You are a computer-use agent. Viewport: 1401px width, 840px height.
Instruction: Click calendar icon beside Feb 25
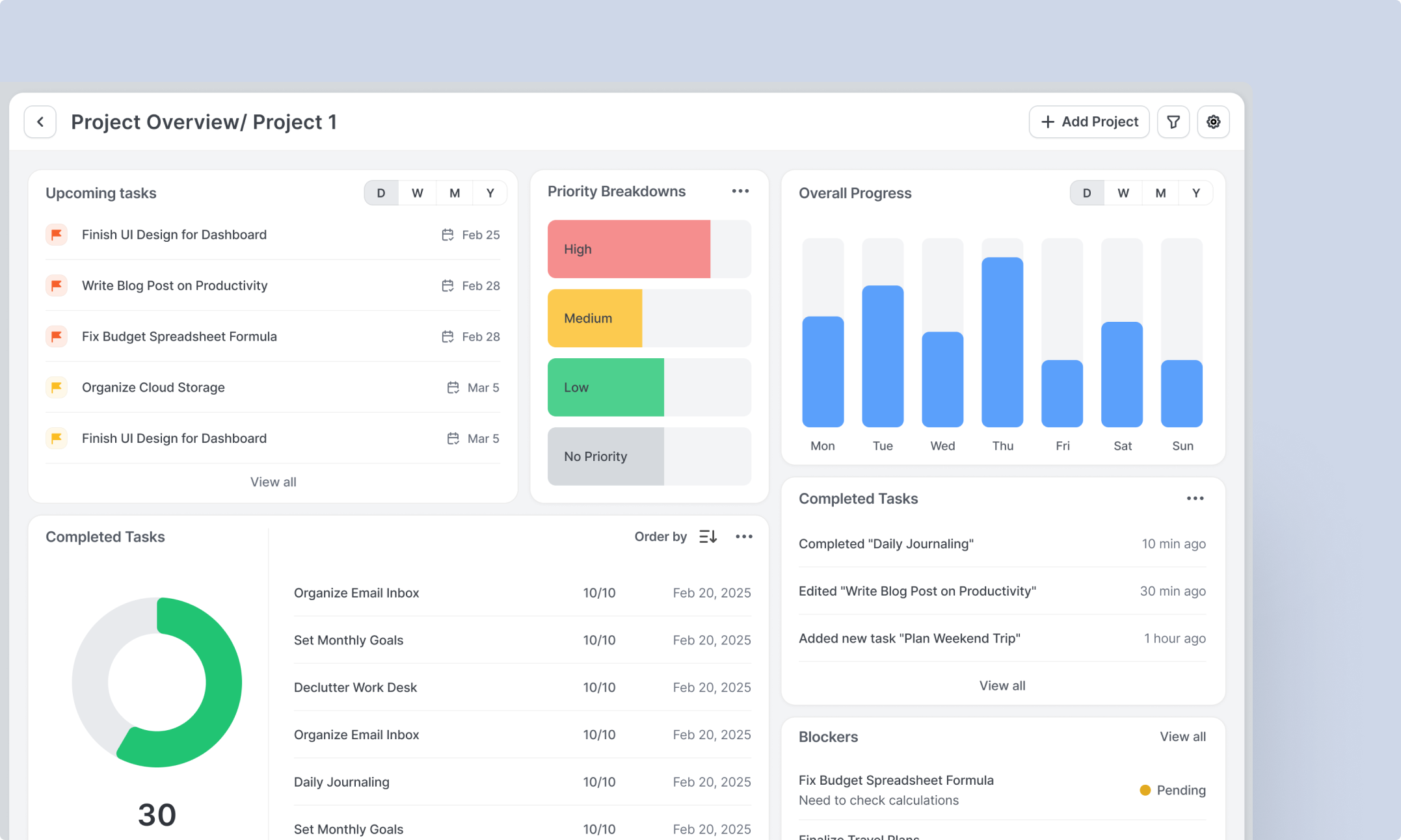click(447, 235)
